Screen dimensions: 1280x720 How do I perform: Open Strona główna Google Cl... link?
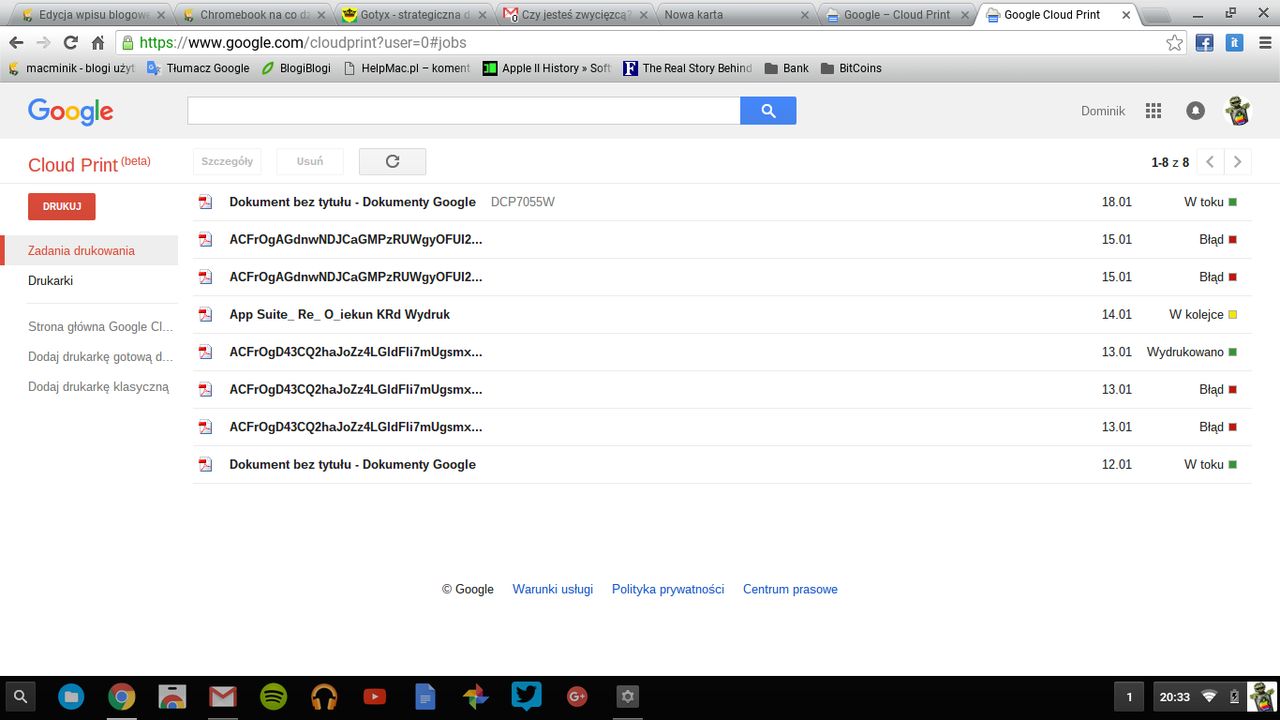(x=101, y=327)
